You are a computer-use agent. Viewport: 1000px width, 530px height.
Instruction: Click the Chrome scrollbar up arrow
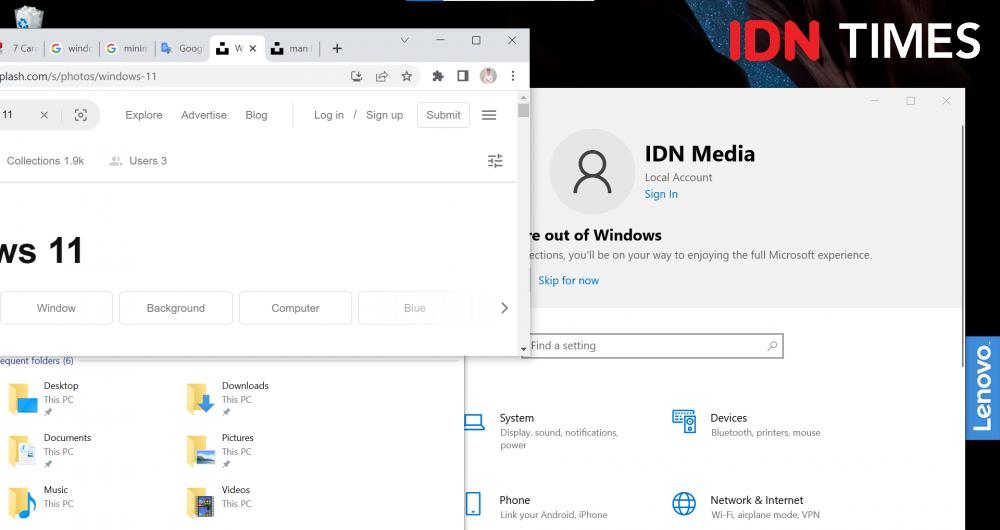tap(524, 98)
